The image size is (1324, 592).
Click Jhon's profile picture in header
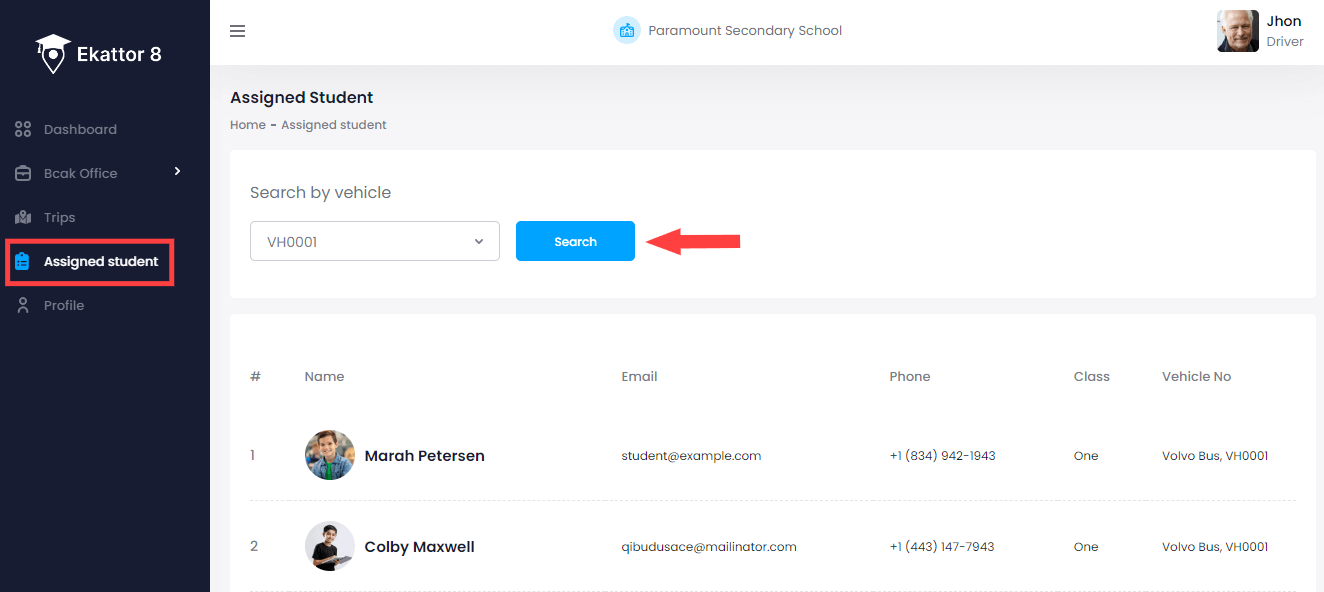coord(1237,31)
